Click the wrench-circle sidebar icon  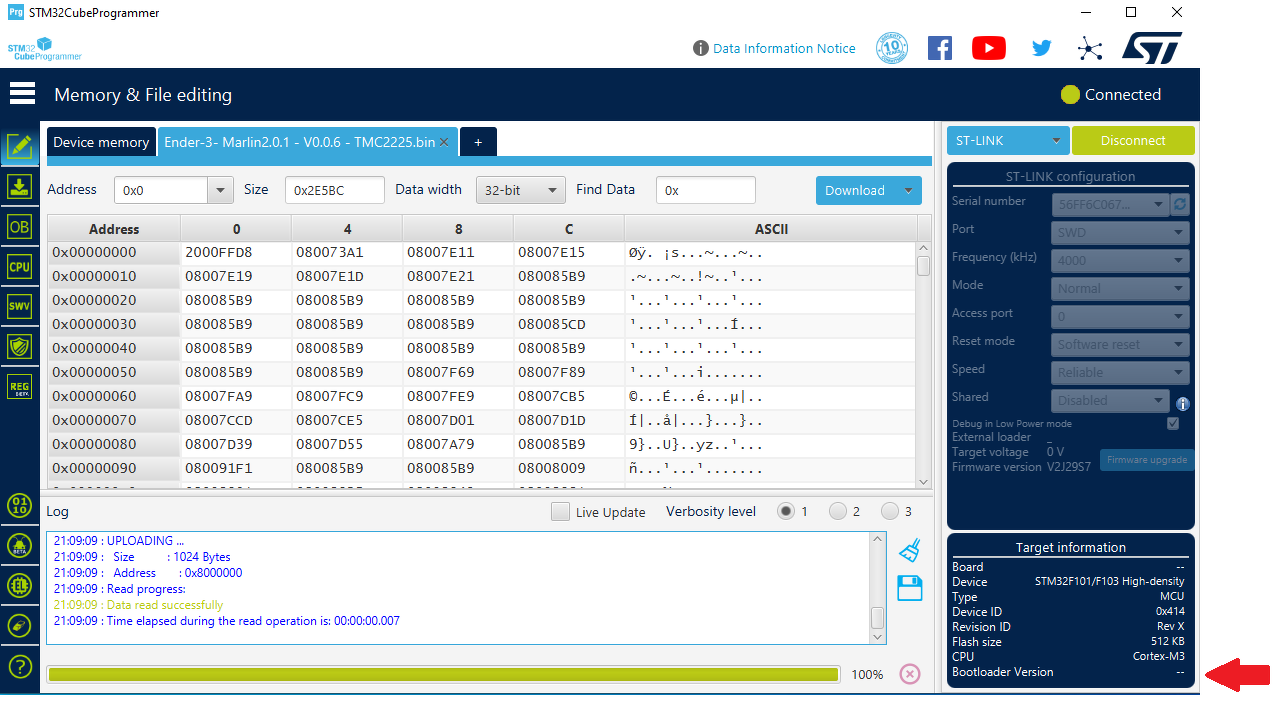point(20,625)
